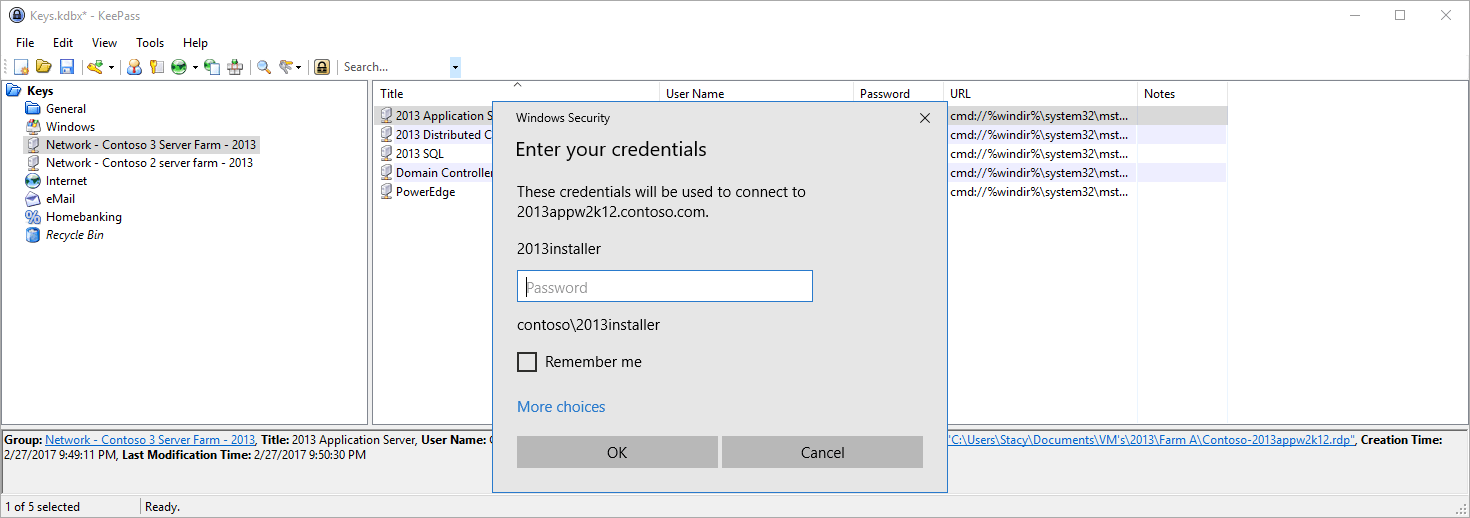The width and height of the screenshot is (1470, 518).
Task: Select the Keys root folder icon
Action: 14,91
